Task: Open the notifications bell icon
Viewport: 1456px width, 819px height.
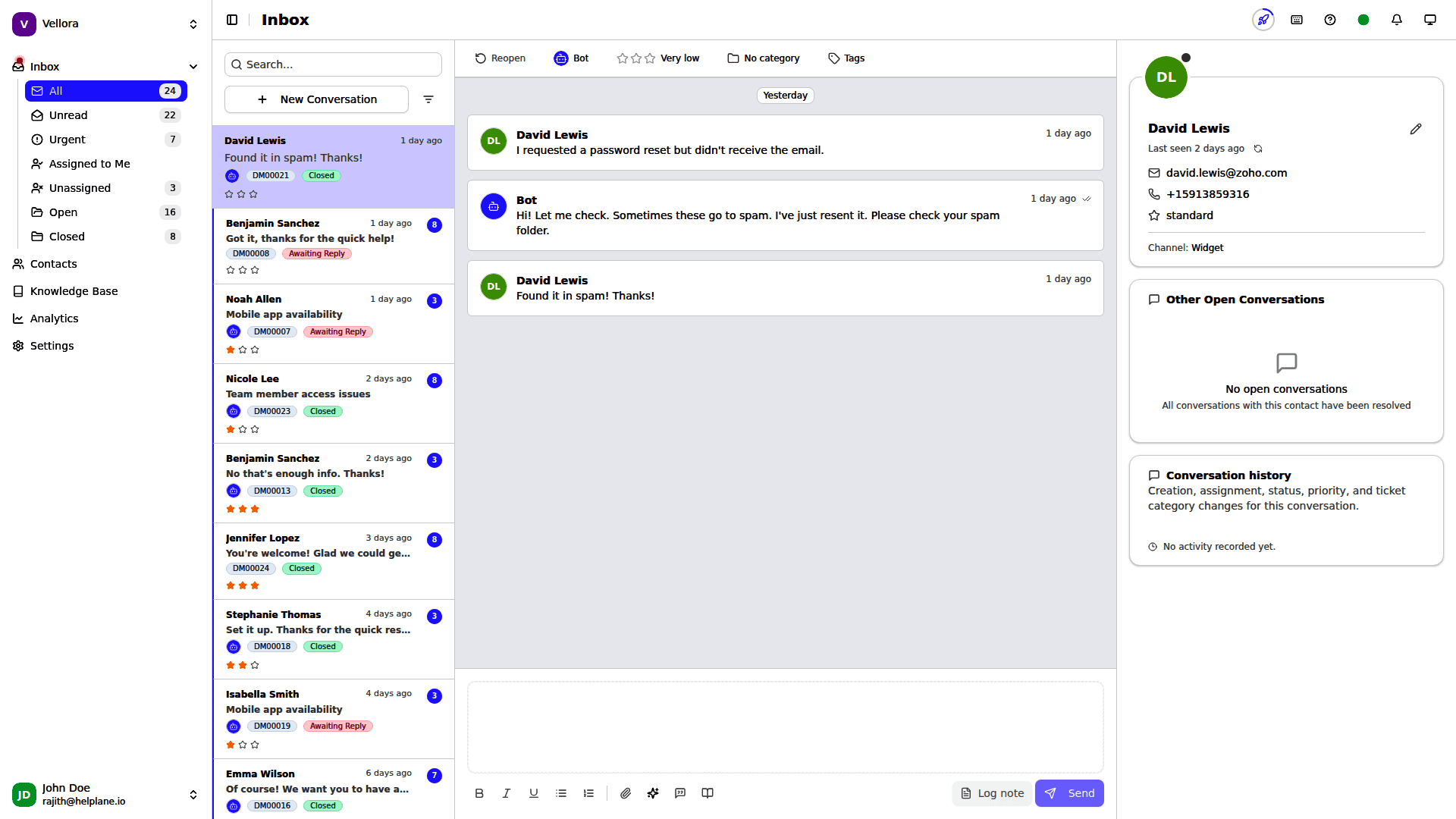Action: click(x=1396, y=20)
